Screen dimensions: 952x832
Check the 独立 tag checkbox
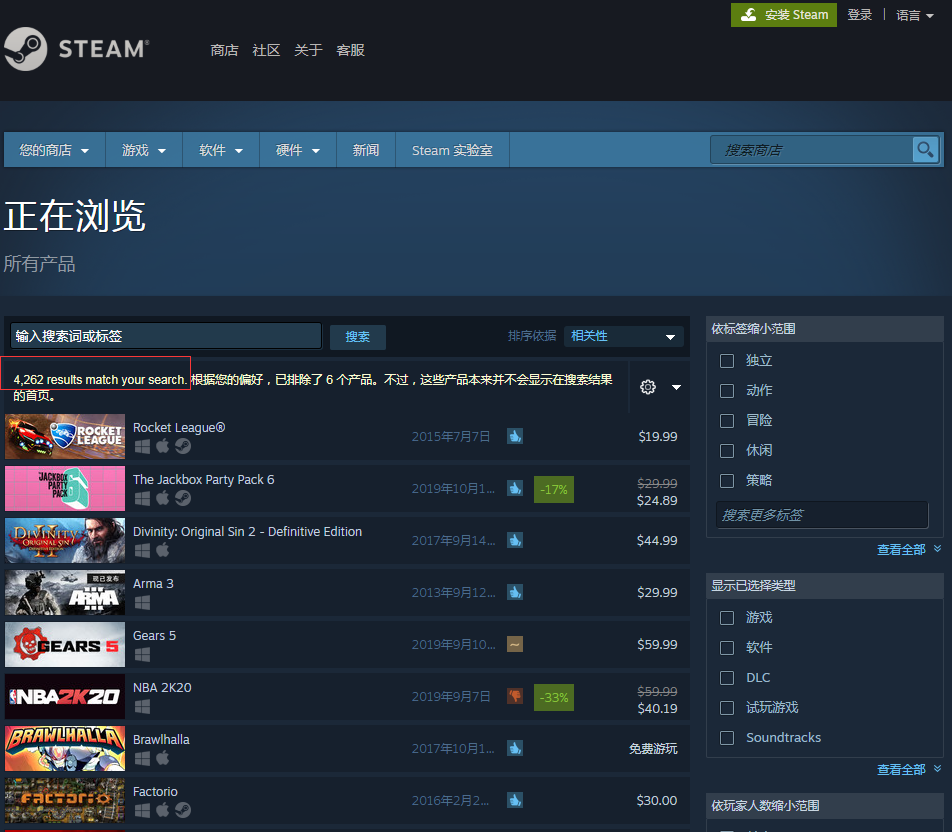tap(727, 361)
